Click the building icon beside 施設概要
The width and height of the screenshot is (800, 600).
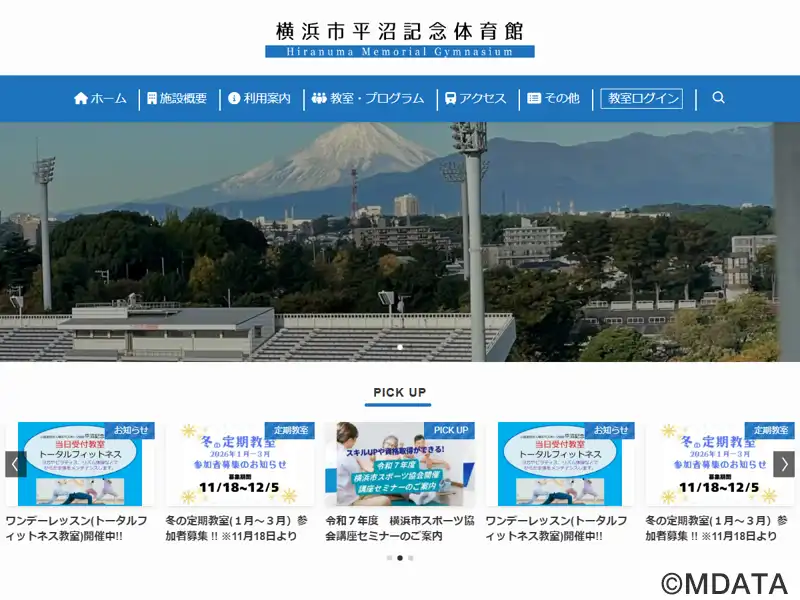pos(152,98)
